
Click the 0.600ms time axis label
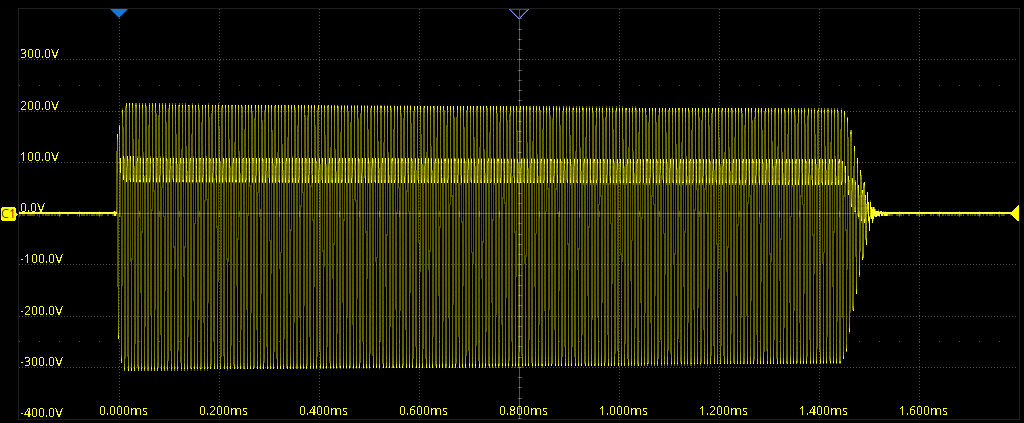click(x=423, y=411)
